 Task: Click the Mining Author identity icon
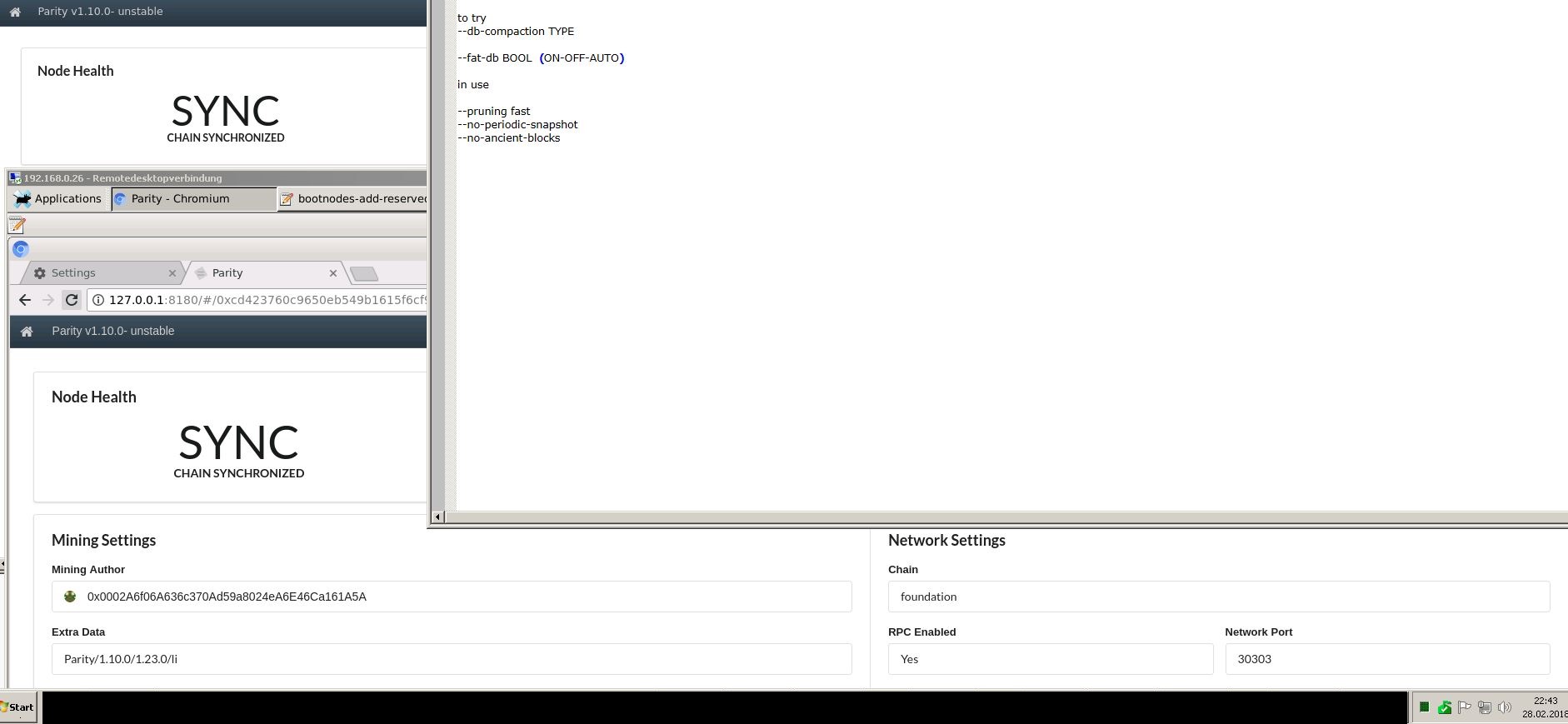point(70,597)
